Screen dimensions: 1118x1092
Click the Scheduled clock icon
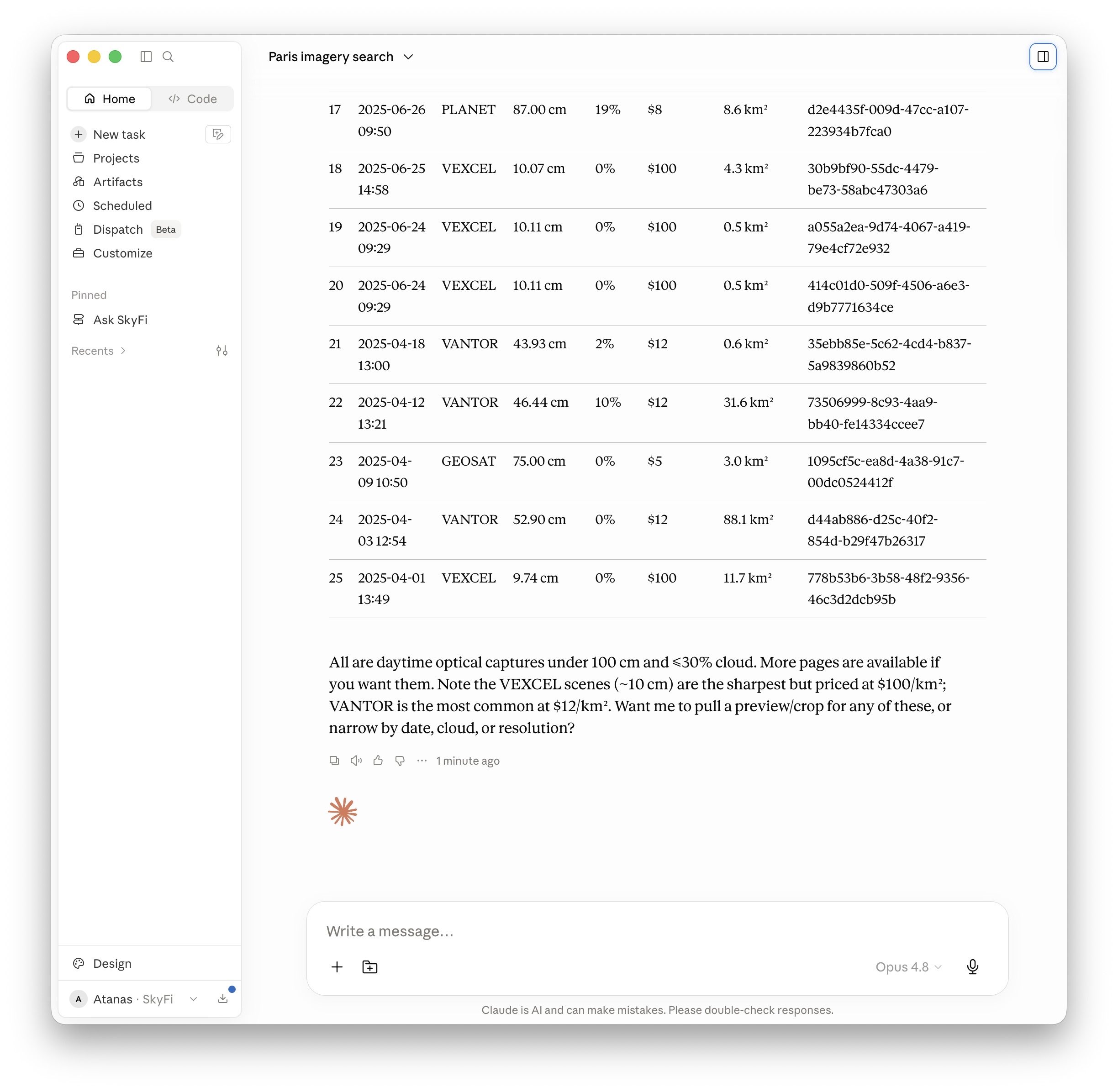click(x=79, y=205)
